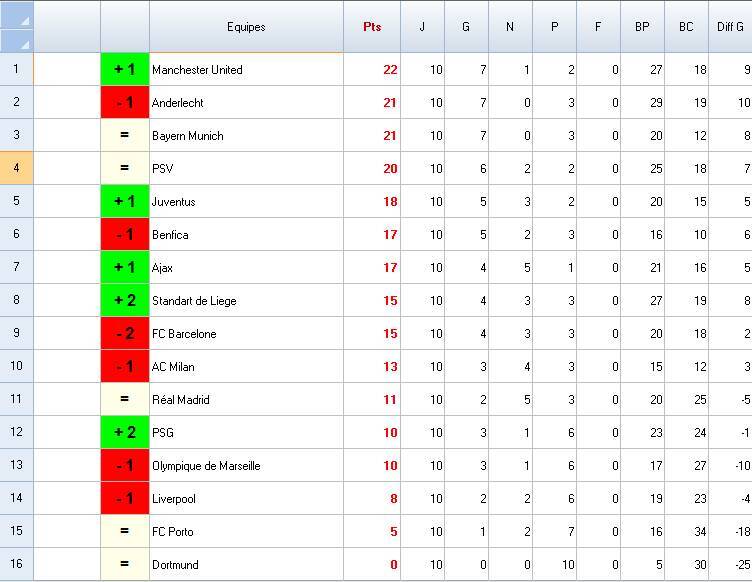
Task: Click the N column header
Action: (x=510, y=27)
